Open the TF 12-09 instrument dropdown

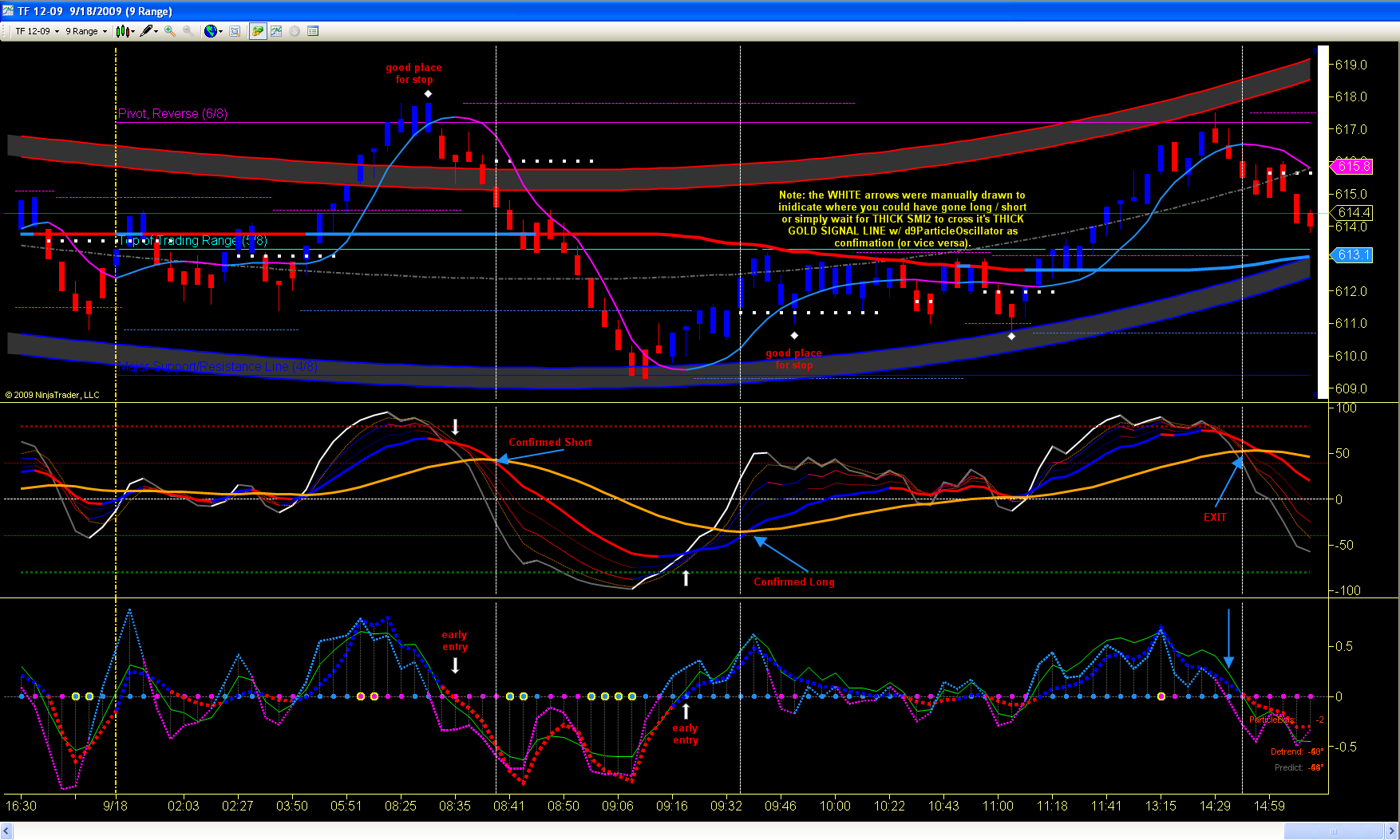(x=37, y=31)
